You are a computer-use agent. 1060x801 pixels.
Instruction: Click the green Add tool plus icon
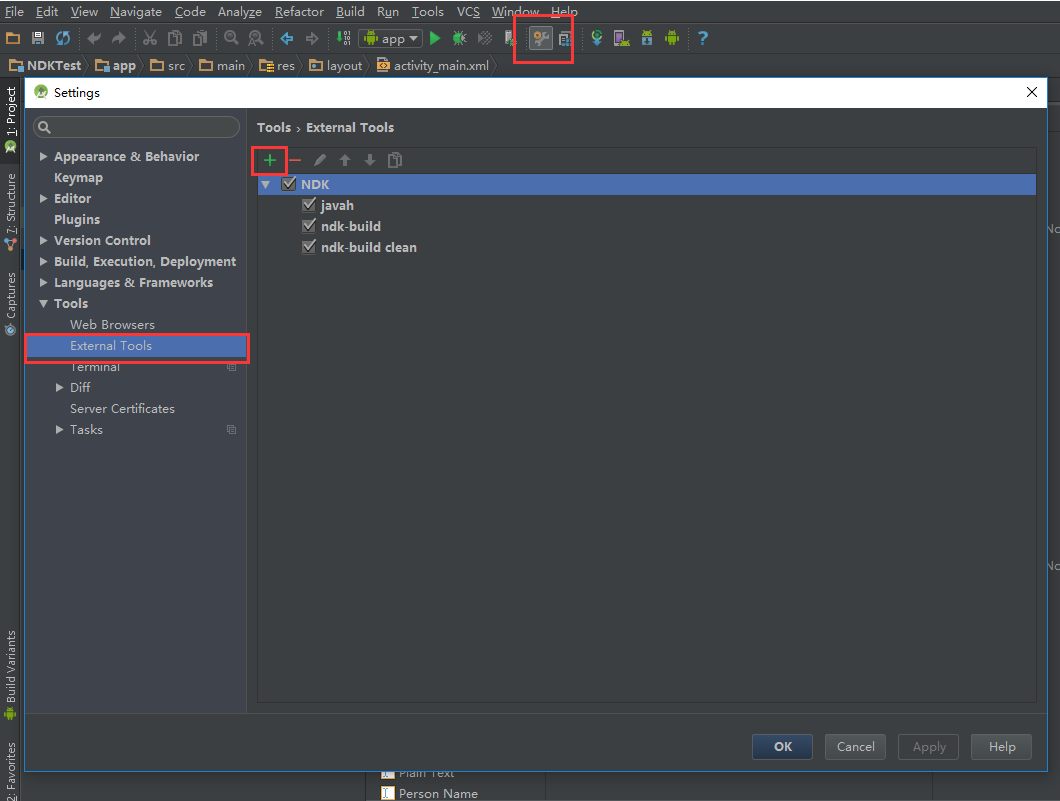pyautogui.click(x=270, y=160)
